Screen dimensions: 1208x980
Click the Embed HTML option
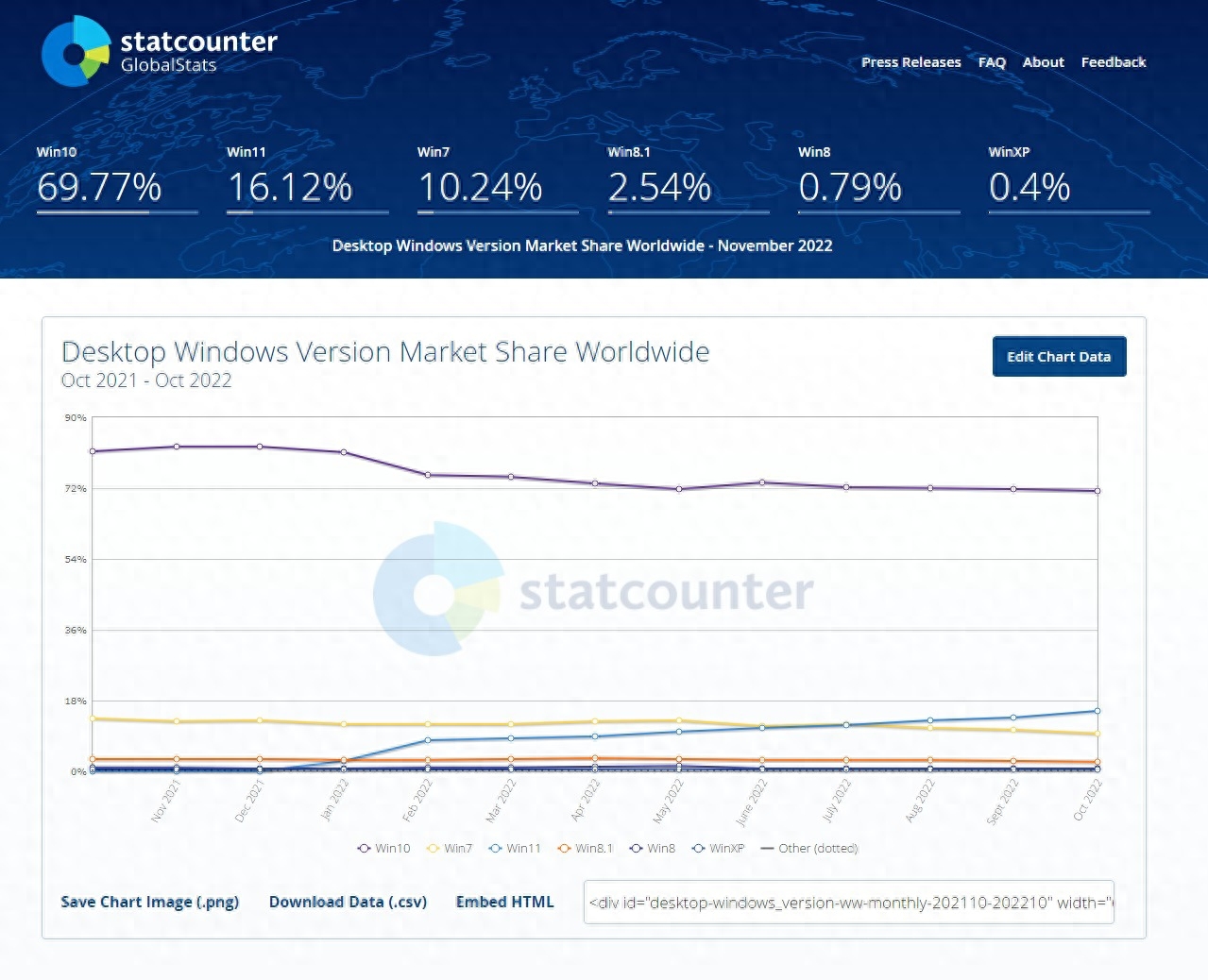tap(505, 902)
